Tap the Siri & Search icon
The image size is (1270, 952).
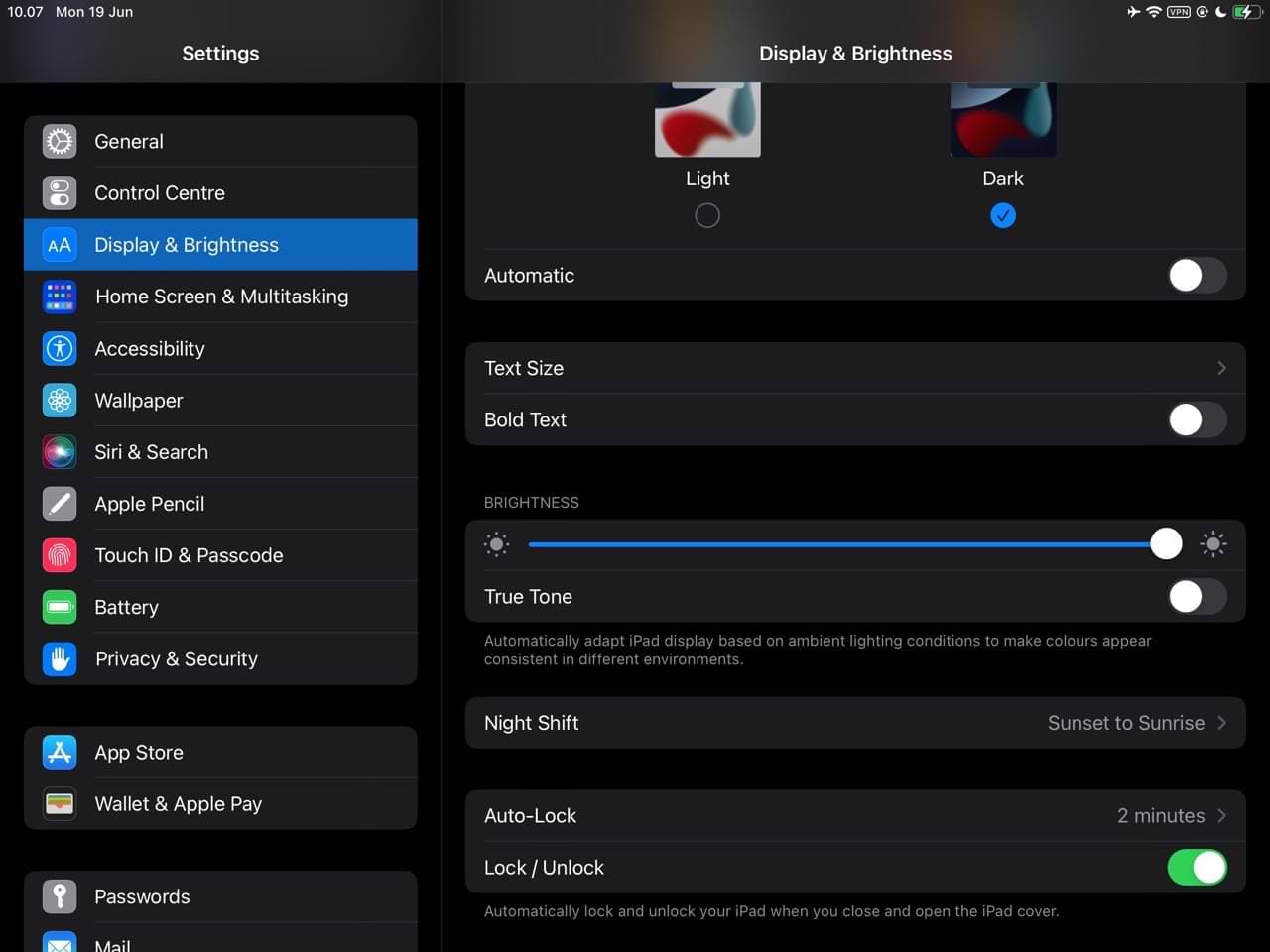pos(59,451)
